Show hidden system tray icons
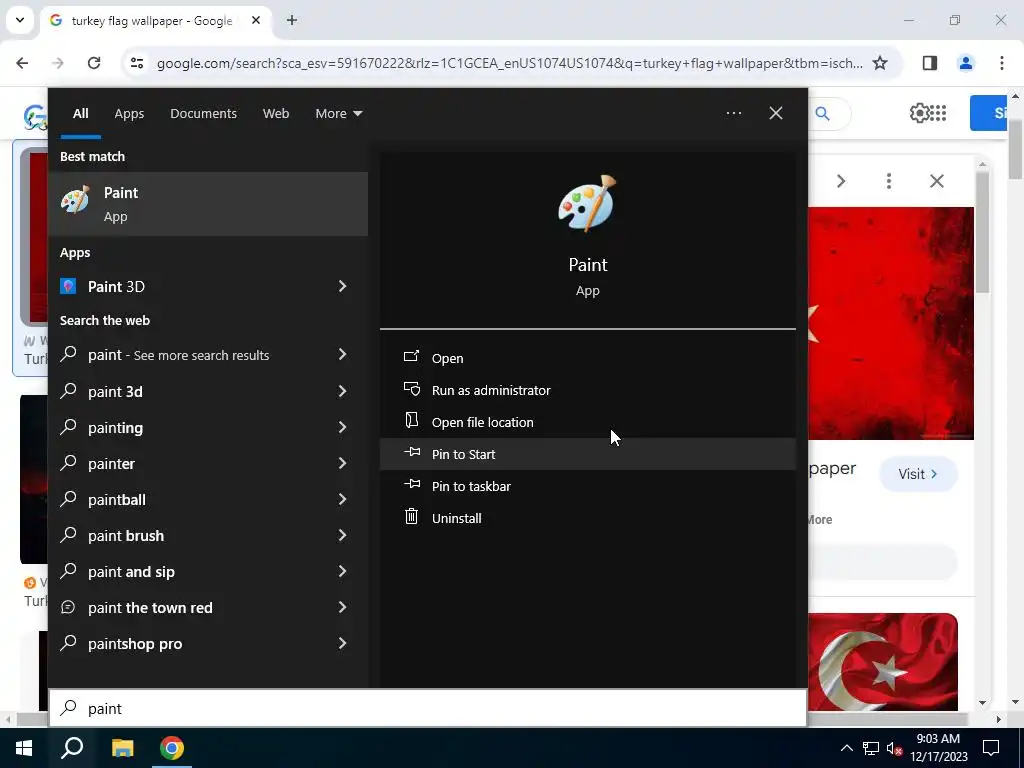The height and width of the screenshot is (768, 1024). click(x=846, y=748)
